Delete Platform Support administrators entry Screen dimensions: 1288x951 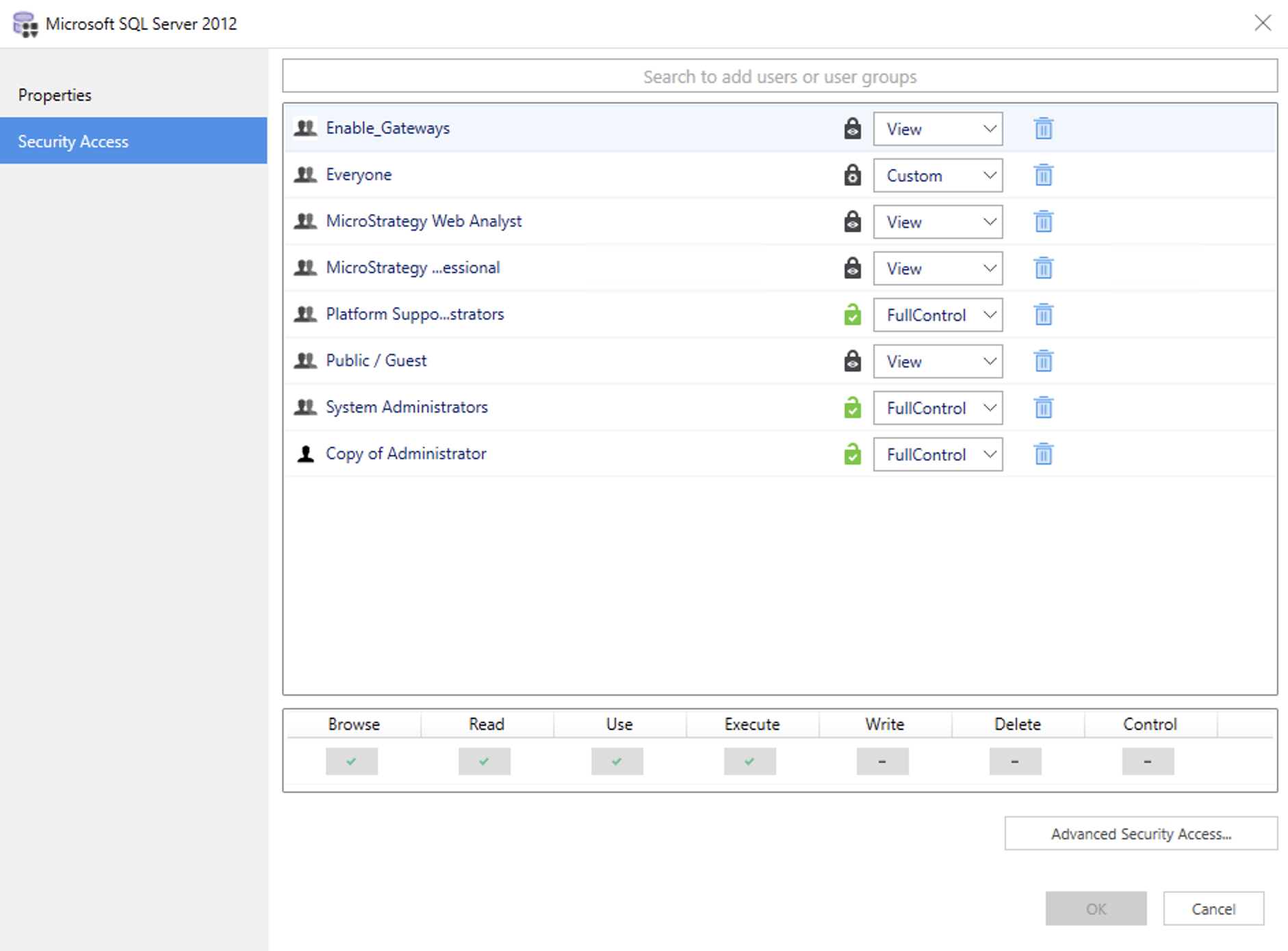1043,315
